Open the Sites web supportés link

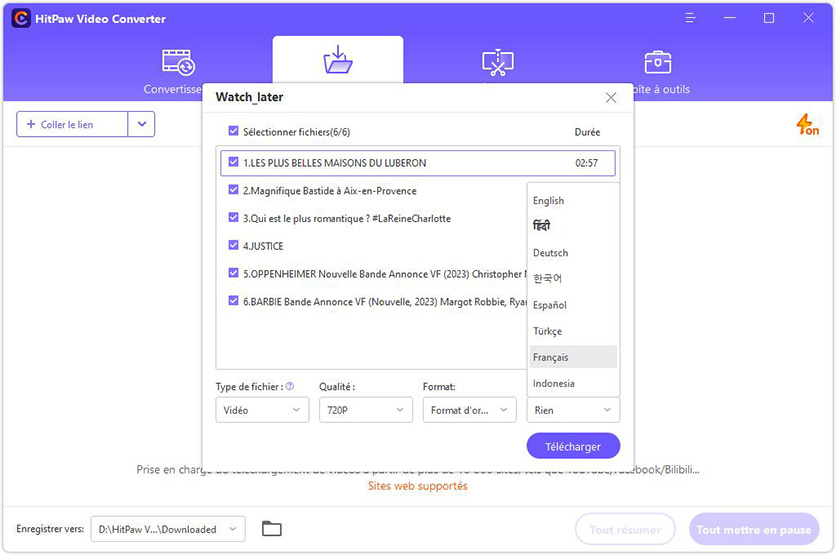[x=417, y=486]
